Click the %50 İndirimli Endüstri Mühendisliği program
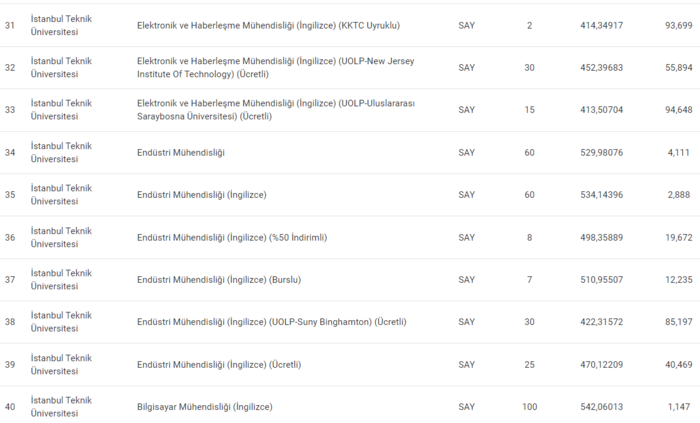 pos(232,237)
